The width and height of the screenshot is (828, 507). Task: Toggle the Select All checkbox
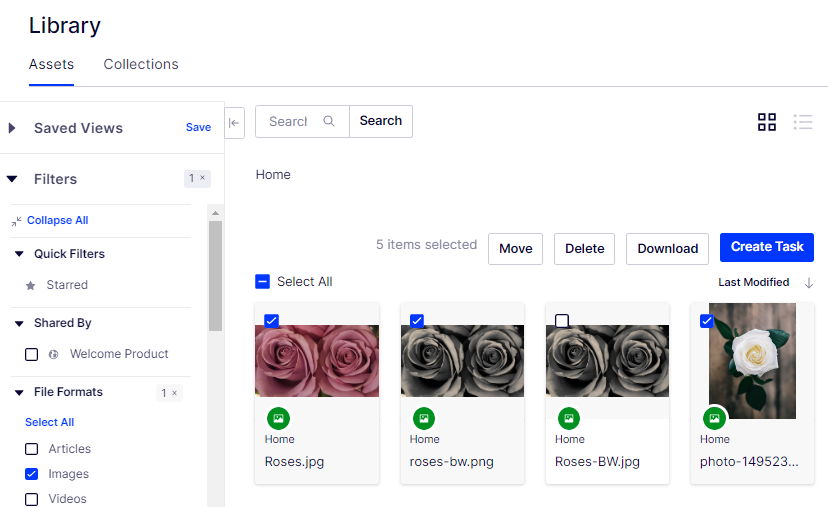[262, 281]
